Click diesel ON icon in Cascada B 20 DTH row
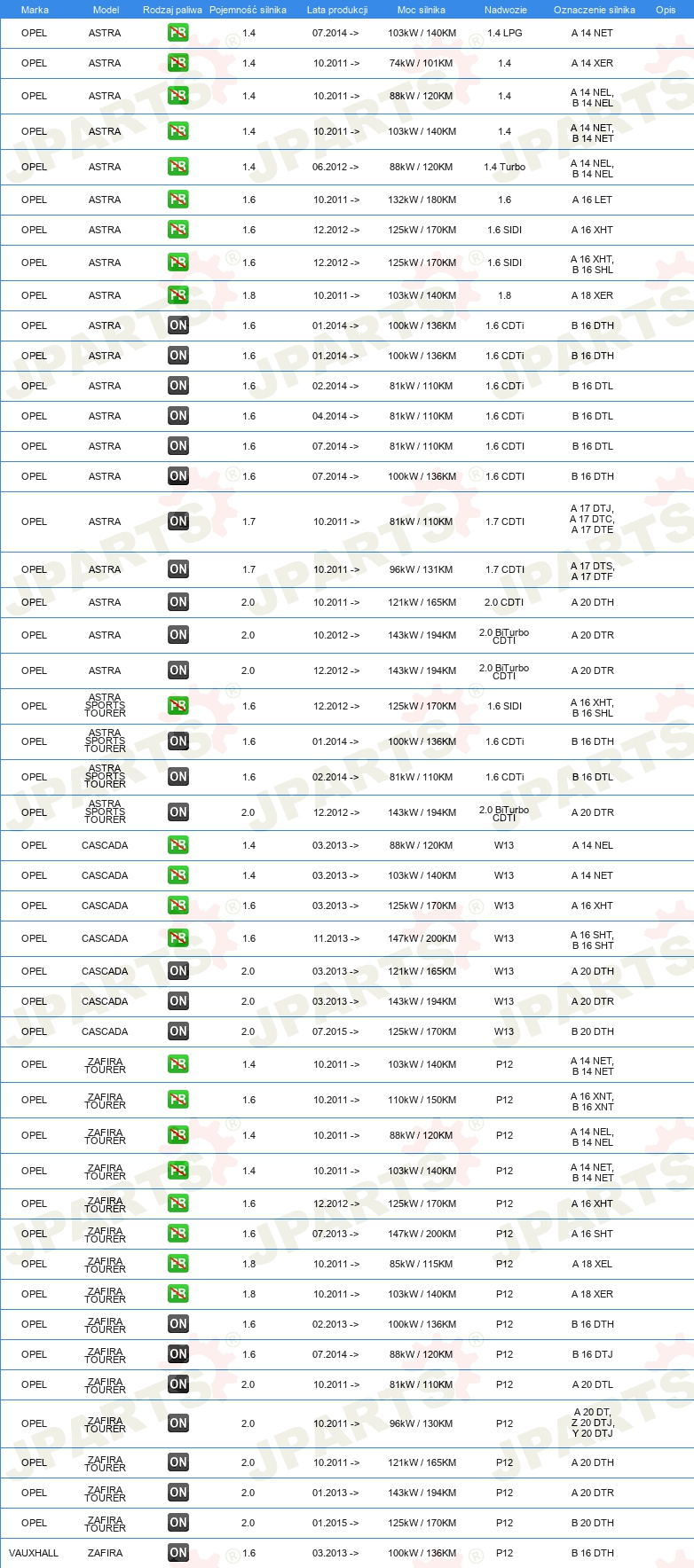The width and height of the screenshot is (694, 1568). pos(177,1031)
